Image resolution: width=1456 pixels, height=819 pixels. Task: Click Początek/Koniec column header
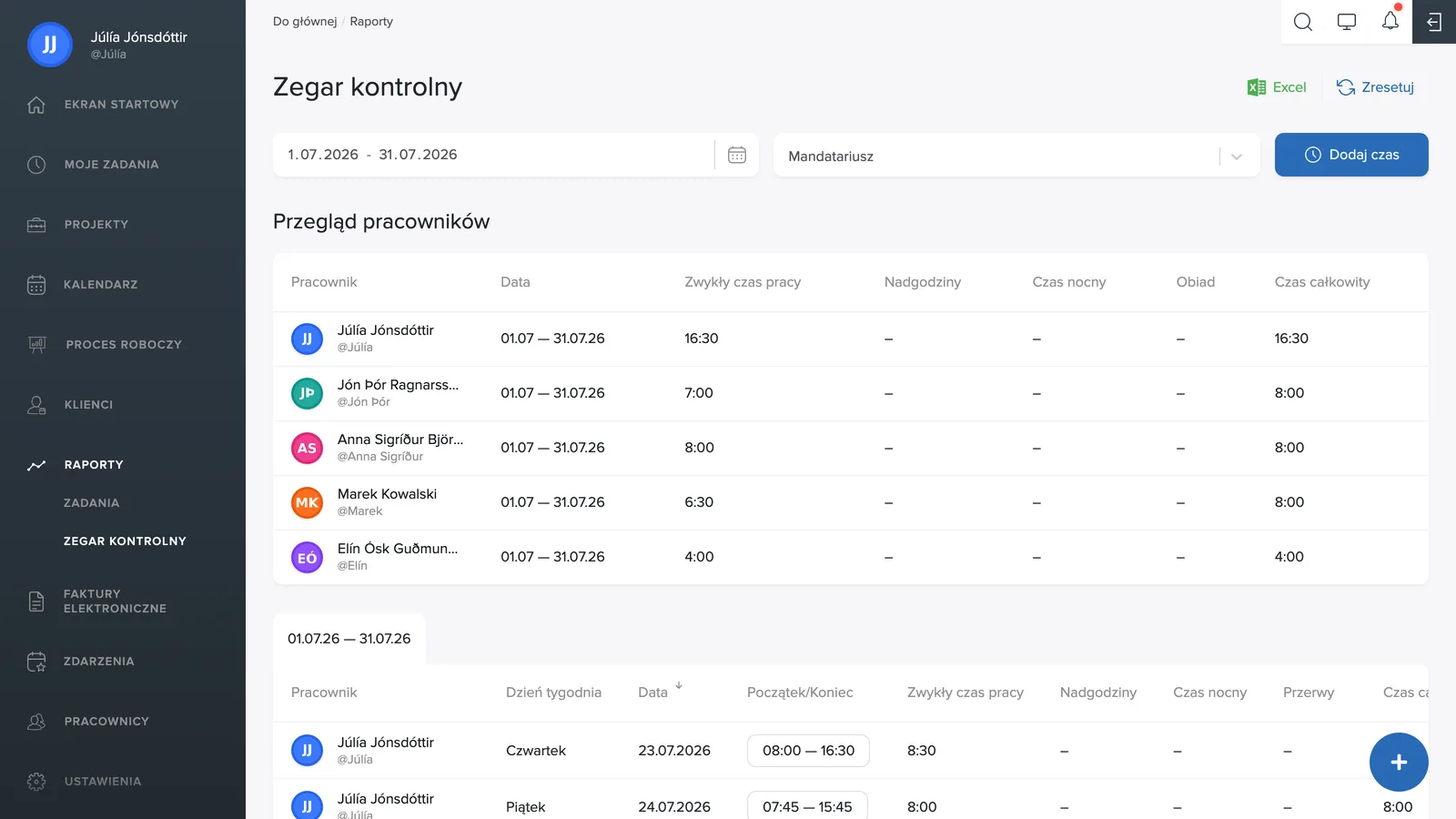800,693
